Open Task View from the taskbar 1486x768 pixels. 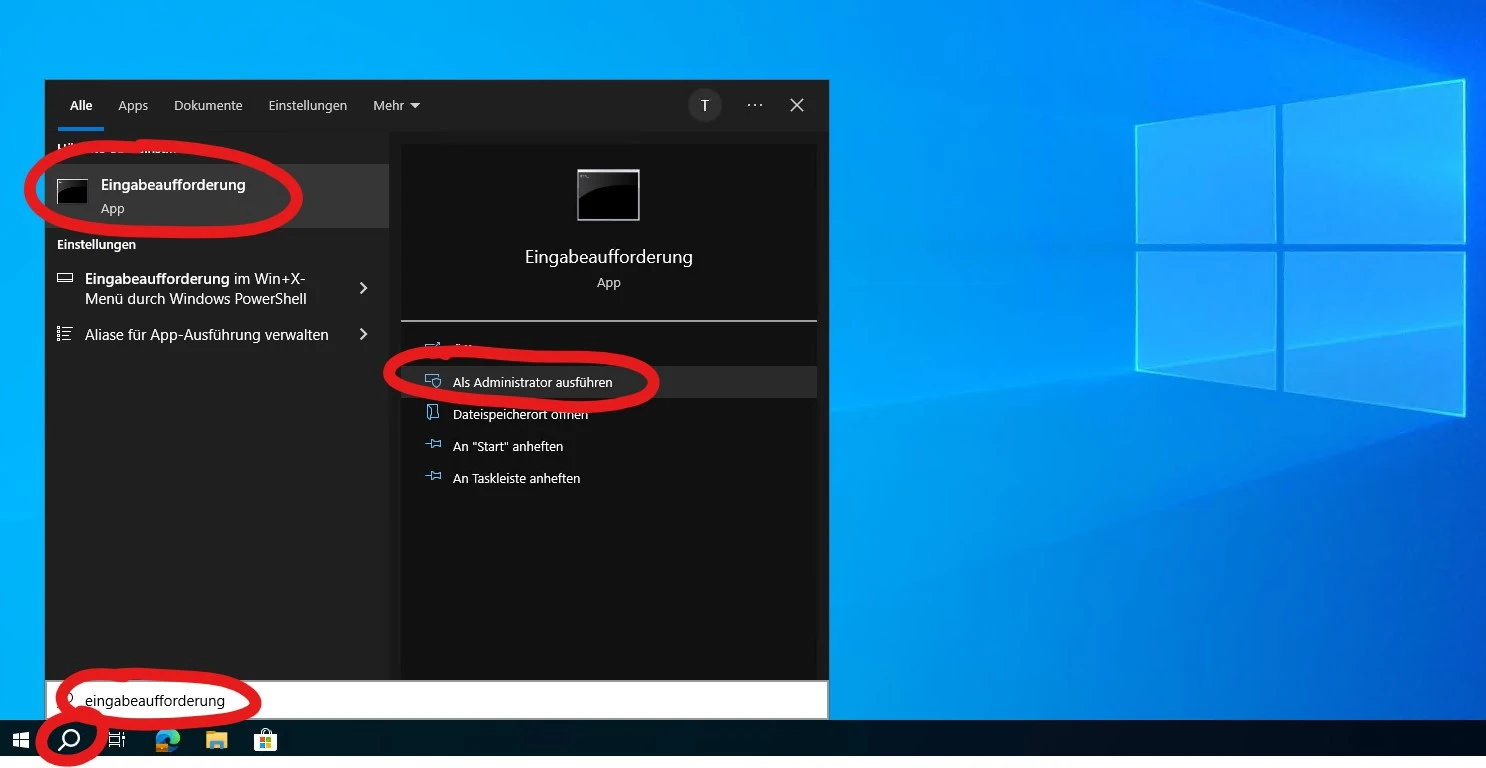[x=117, y=740]
